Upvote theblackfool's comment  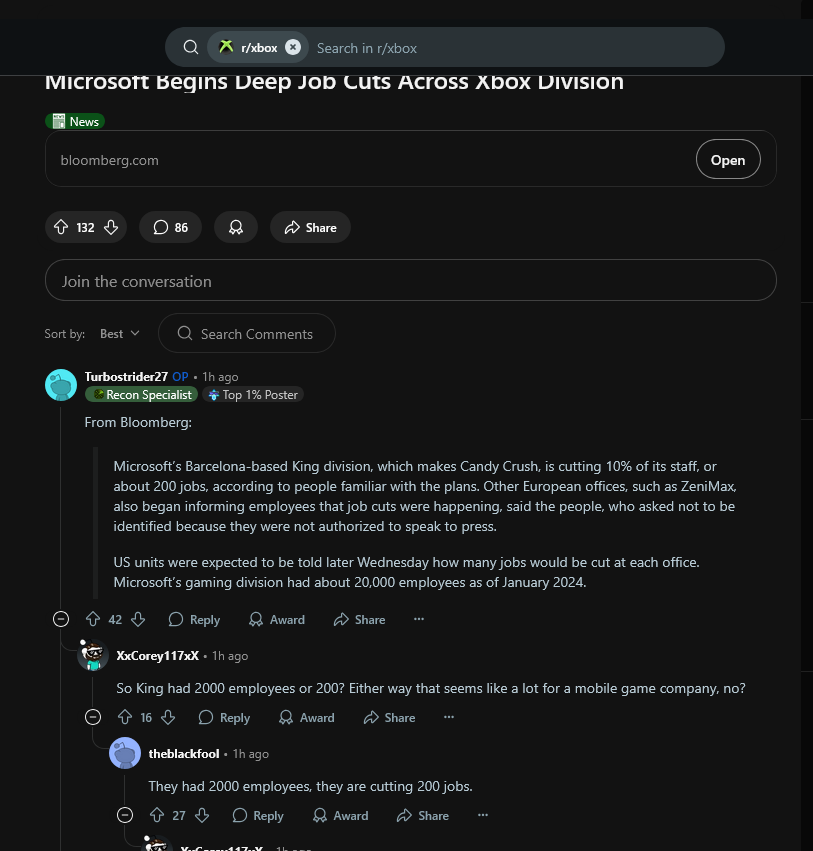click(x=157, y=815)
